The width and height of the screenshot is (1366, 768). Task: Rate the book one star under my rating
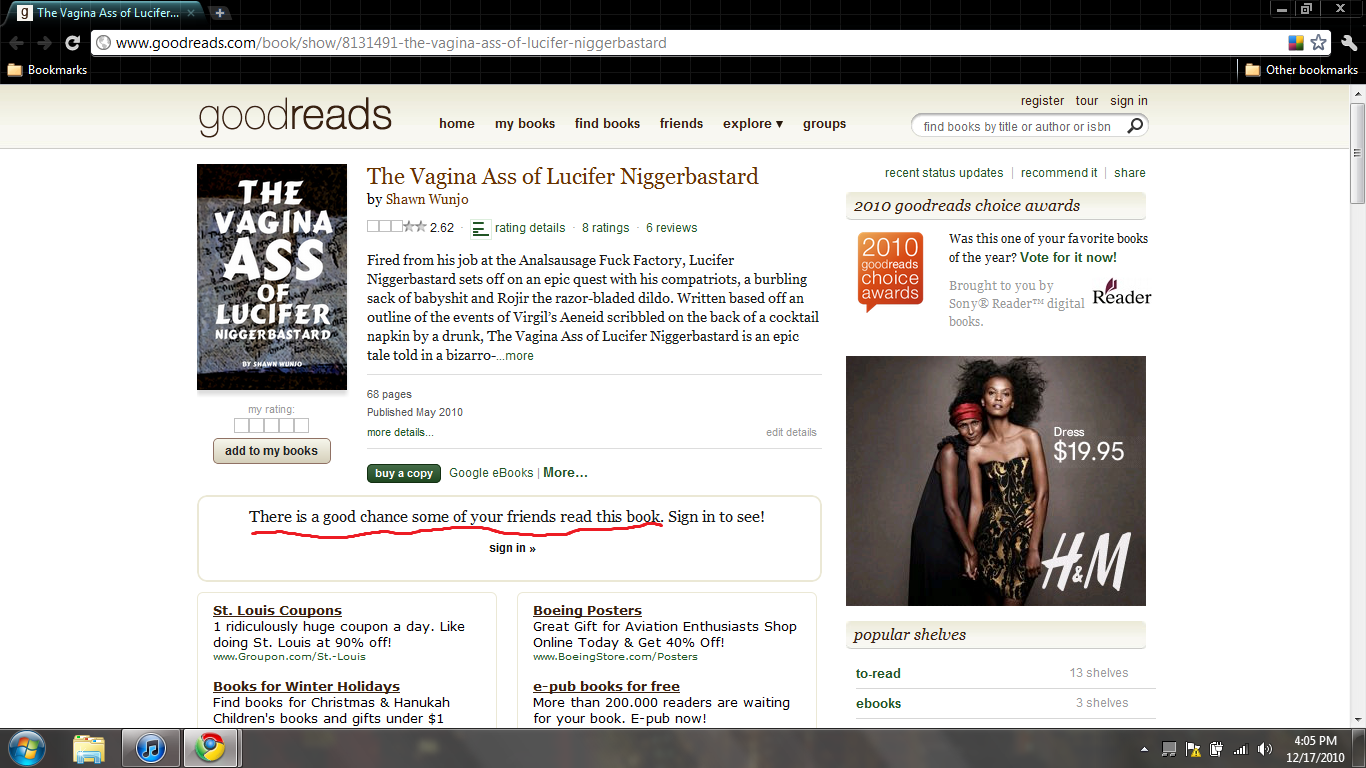click(241, 425)
